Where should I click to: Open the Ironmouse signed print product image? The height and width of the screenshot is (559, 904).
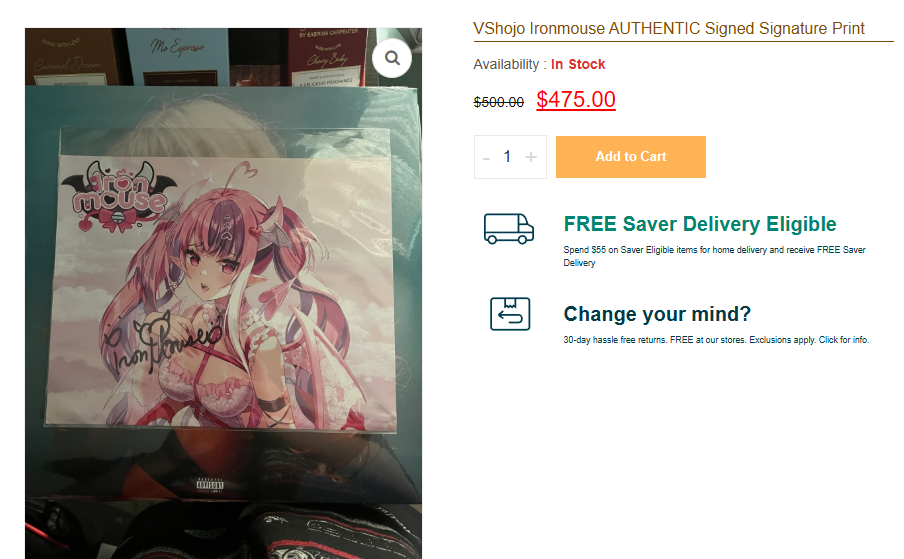point(223,293)
